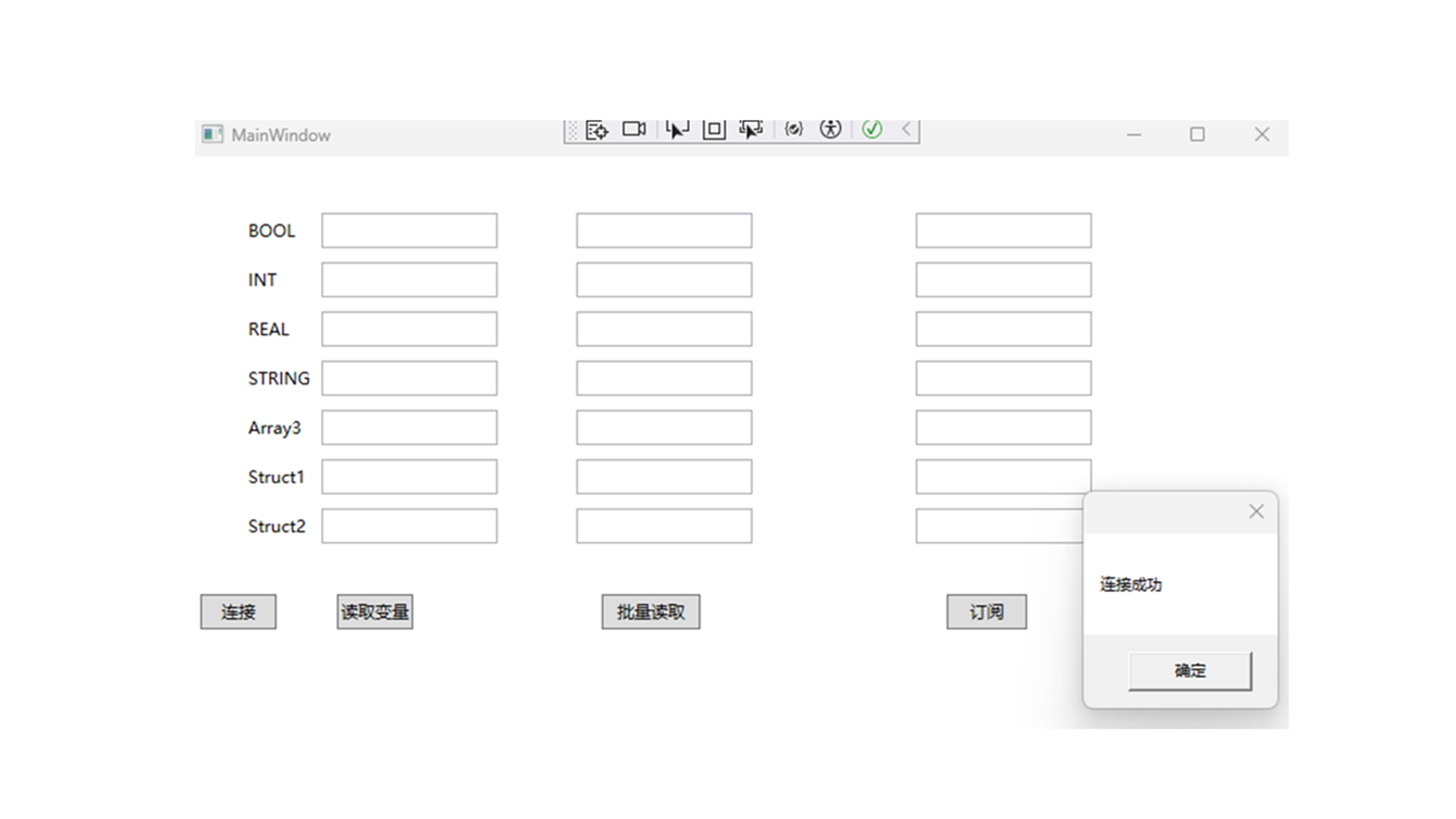Click the 读取变量 read variable button
Image resolution: width=1456 pixels, height=819 pixels.
(x=375, y=612)
